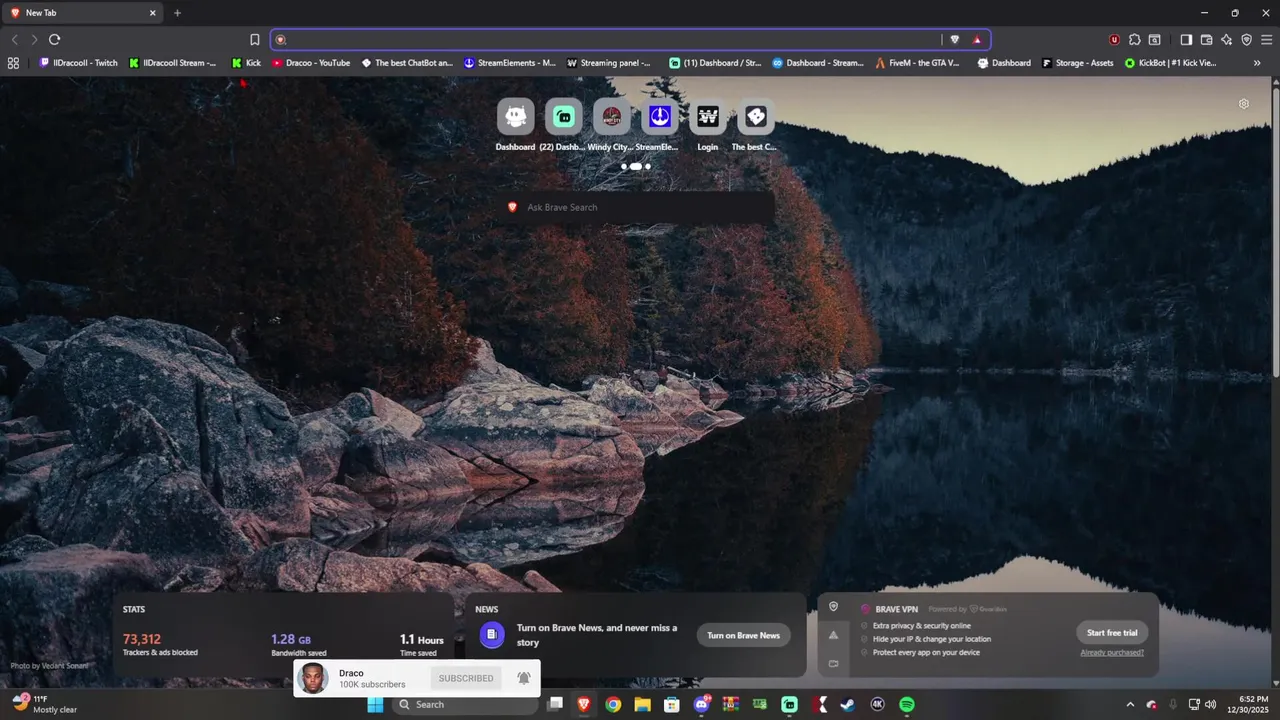This screenshot has height=720, width=1280.
Task: Open the Storage - Assets bookmark
Action: coord(1078,62)
